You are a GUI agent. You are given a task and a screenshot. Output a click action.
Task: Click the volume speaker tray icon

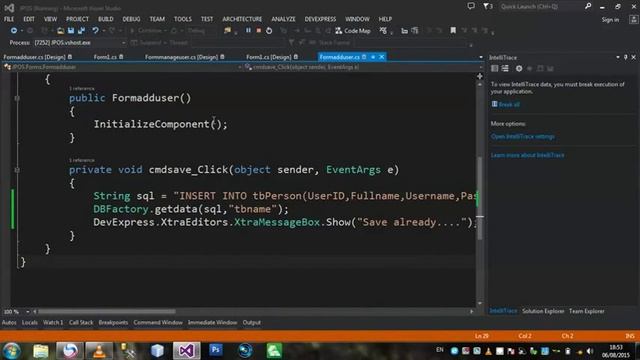pos(590,351)
